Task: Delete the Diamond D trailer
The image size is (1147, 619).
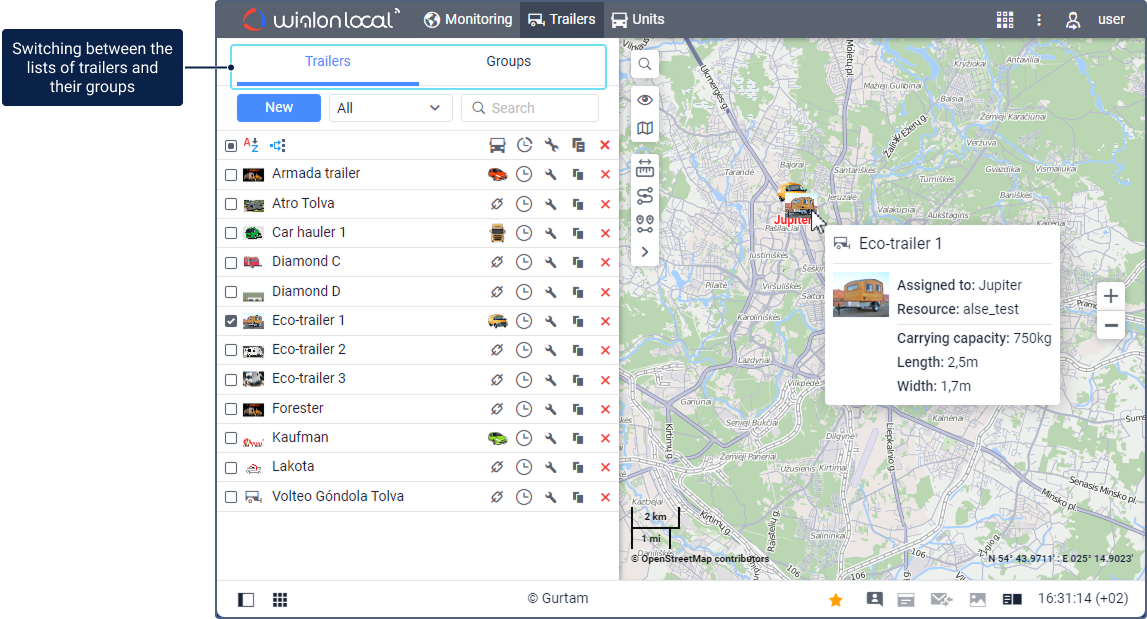Action: [605, 292]
